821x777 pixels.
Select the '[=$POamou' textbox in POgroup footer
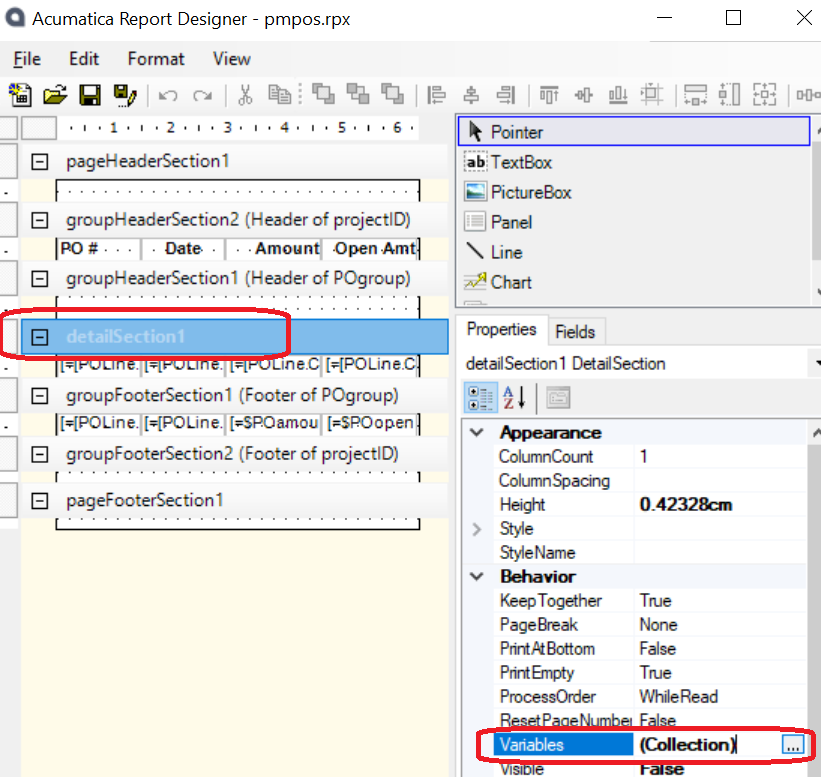tap(273, 423)
